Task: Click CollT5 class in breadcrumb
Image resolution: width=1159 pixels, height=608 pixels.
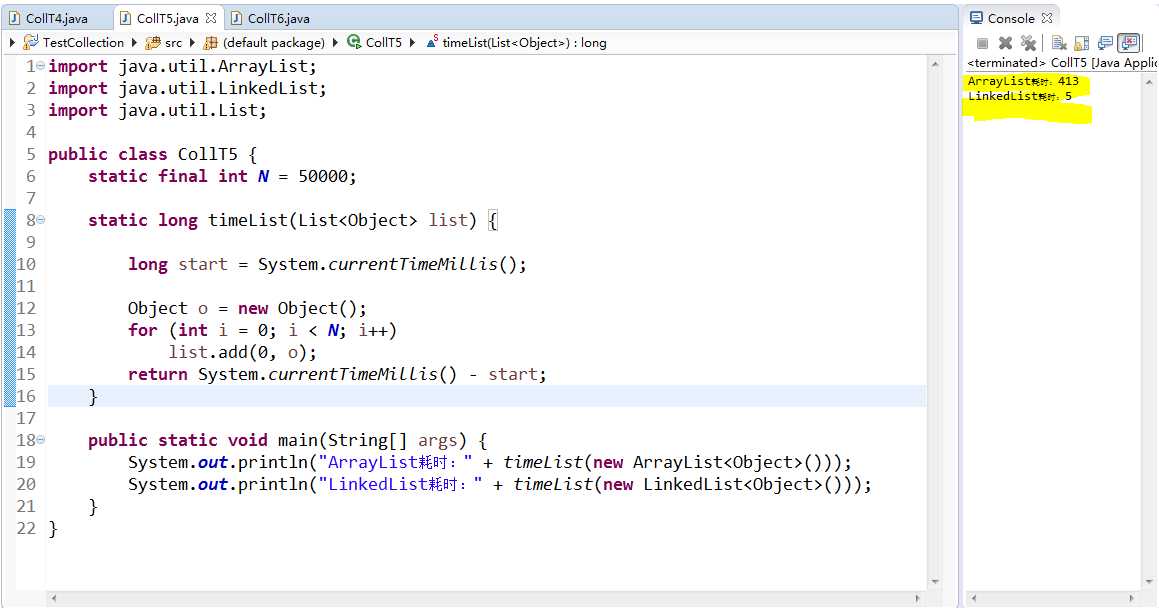Action: tap(384, 43)
